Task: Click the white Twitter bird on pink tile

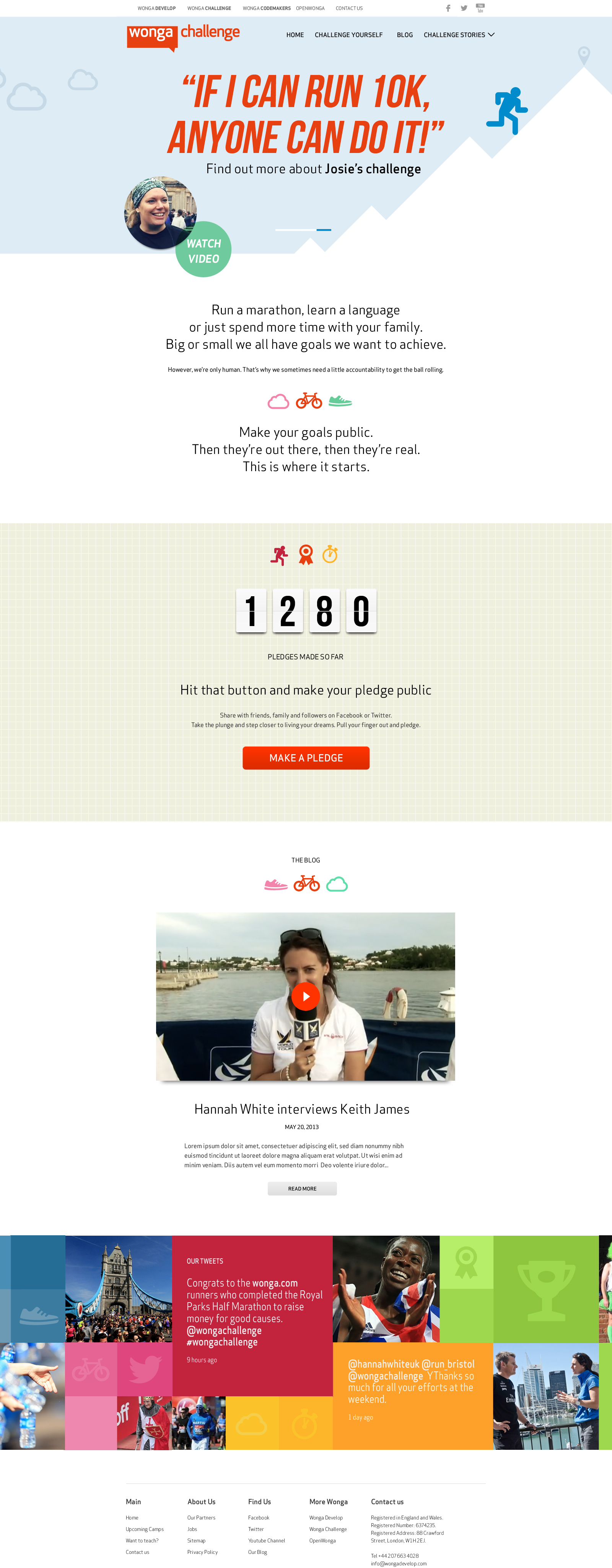Action: [145, 1369]
